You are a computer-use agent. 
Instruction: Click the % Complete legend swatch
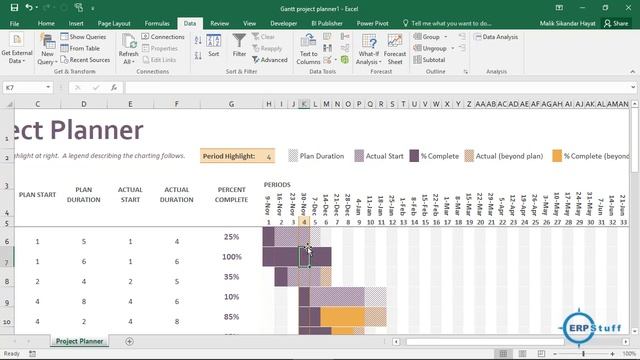pyautogui.click(x=414, y=156)
